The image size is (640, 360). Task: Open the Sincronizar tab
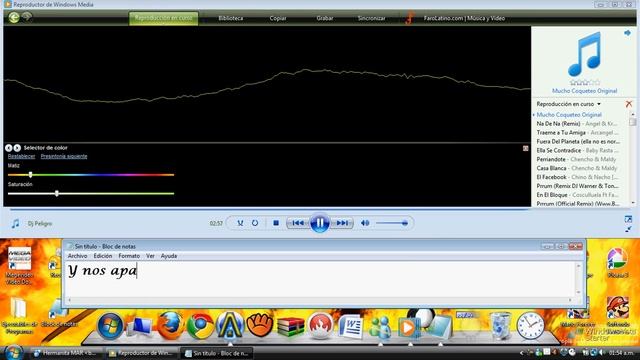(371, 18)
